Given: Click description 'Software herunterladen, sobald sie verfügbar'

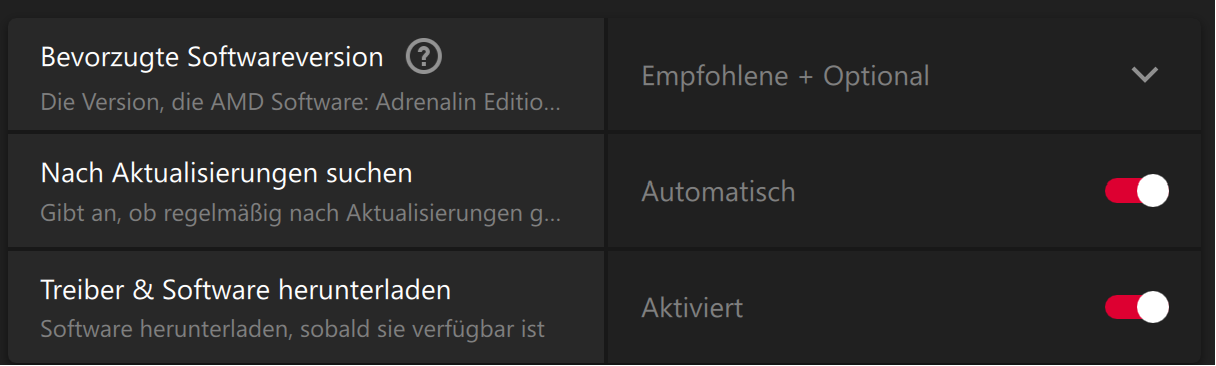Looking at the screenshot, I should tap(293, 329).
